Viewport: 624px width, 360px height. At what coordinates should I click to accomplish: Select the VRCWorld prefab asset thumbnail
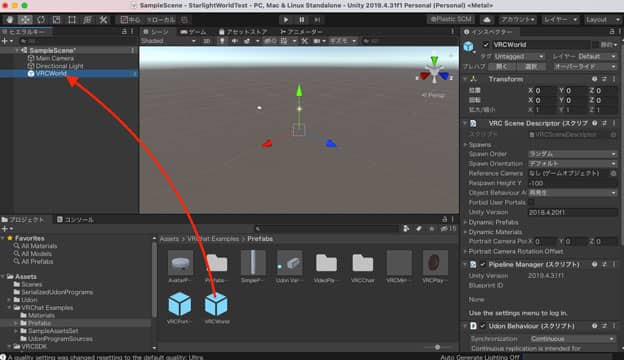tap(216, 307)
